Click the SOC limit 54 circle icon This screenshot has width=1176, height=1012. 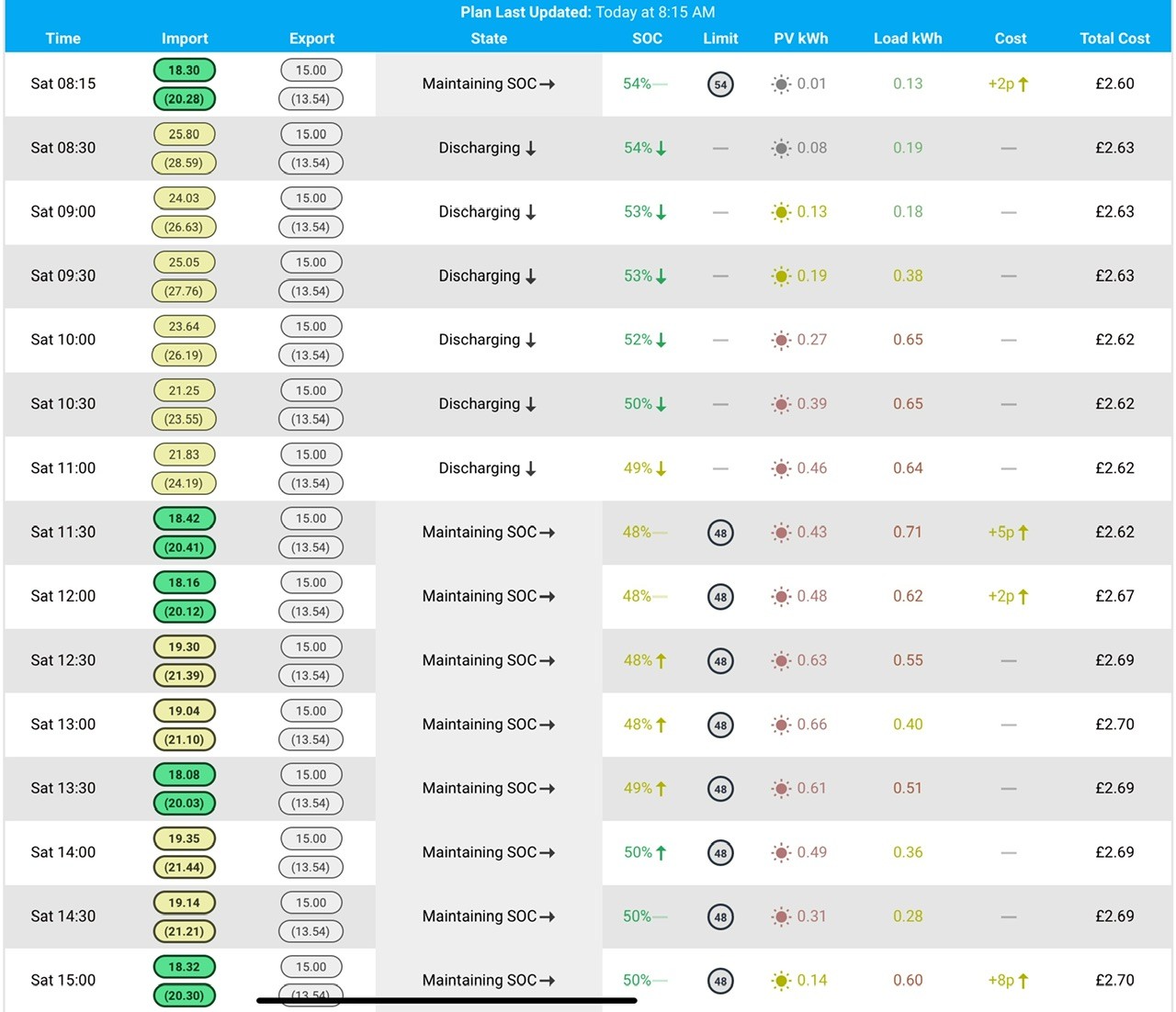tap(720, 84)
